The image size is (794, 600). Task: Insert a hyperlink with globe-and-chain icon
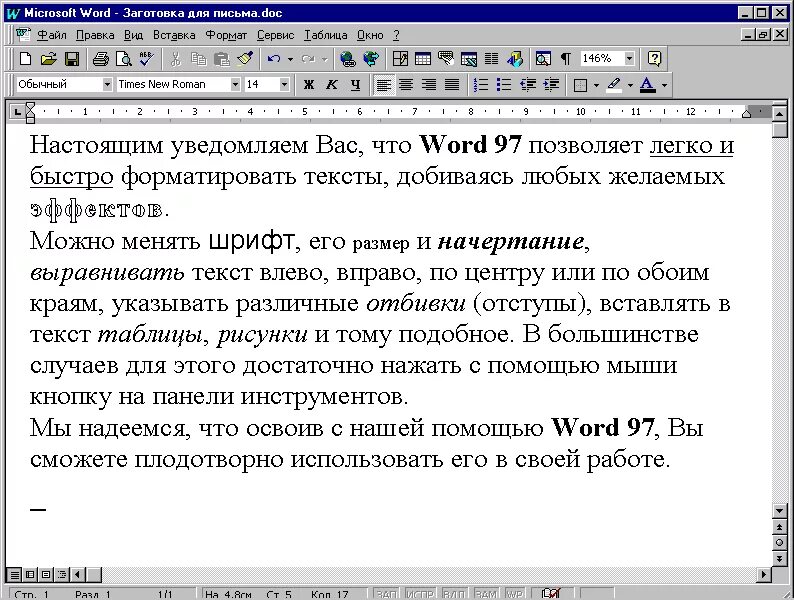347,59
